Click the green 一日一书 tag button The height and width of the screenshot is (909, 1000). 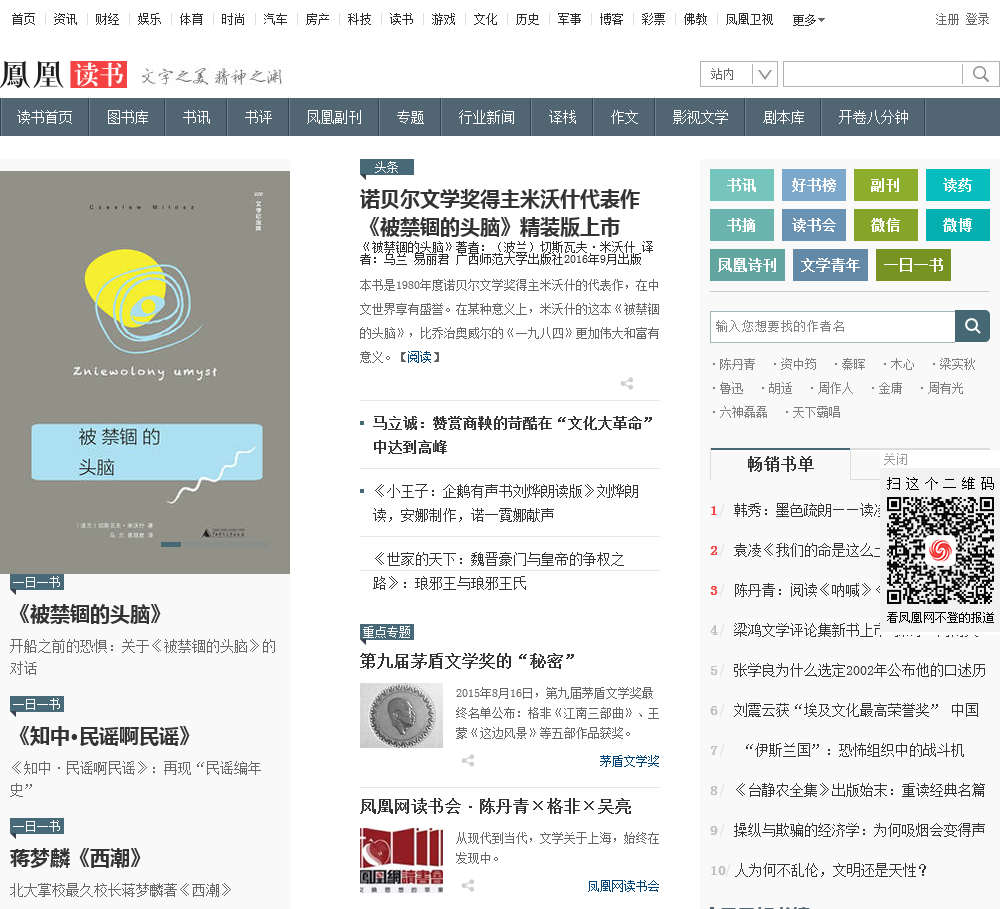pyautogui.click(x=913, y=265)
